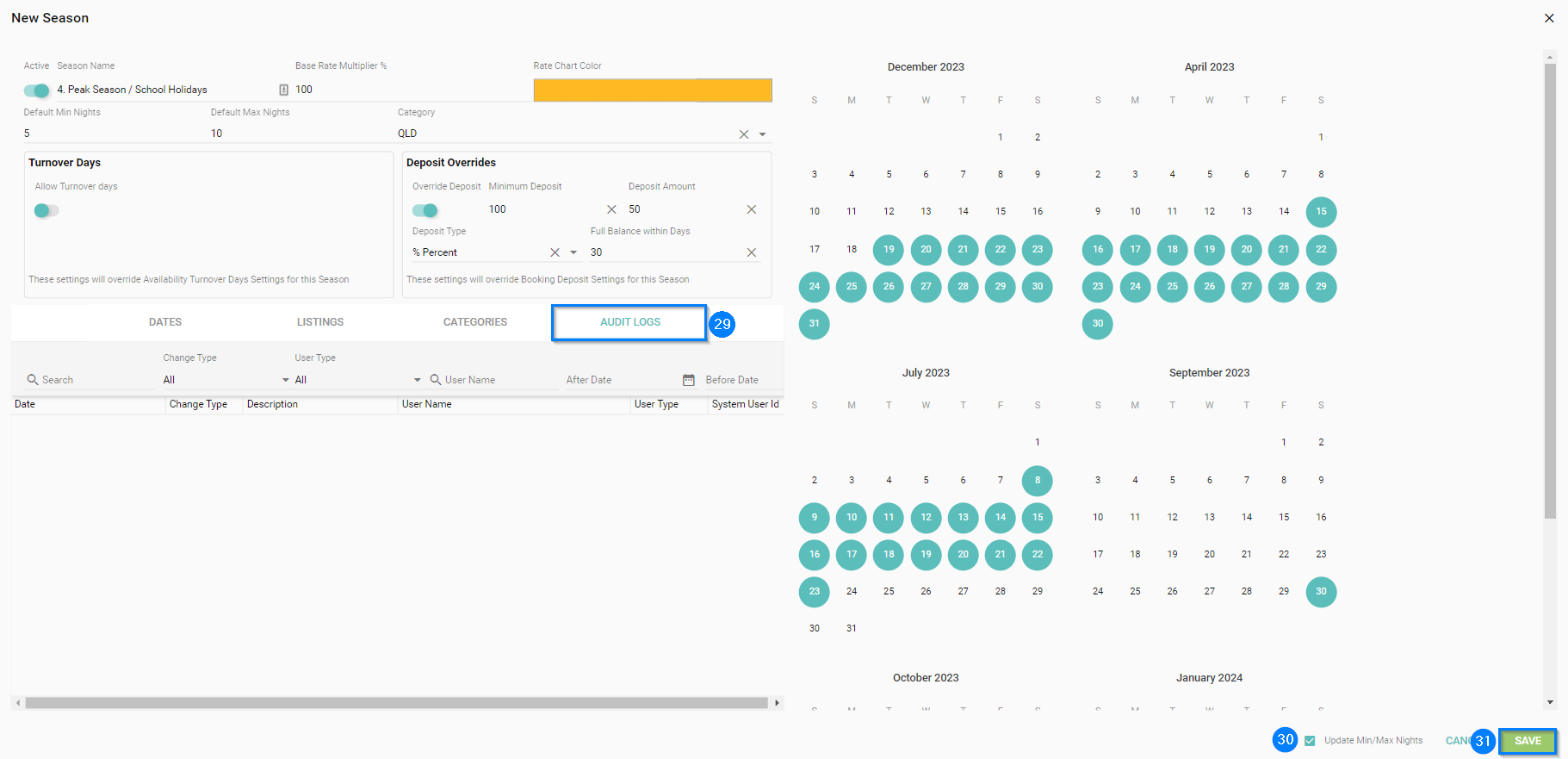
Task: Switch to the Dates tab
Action: point(165,322)
